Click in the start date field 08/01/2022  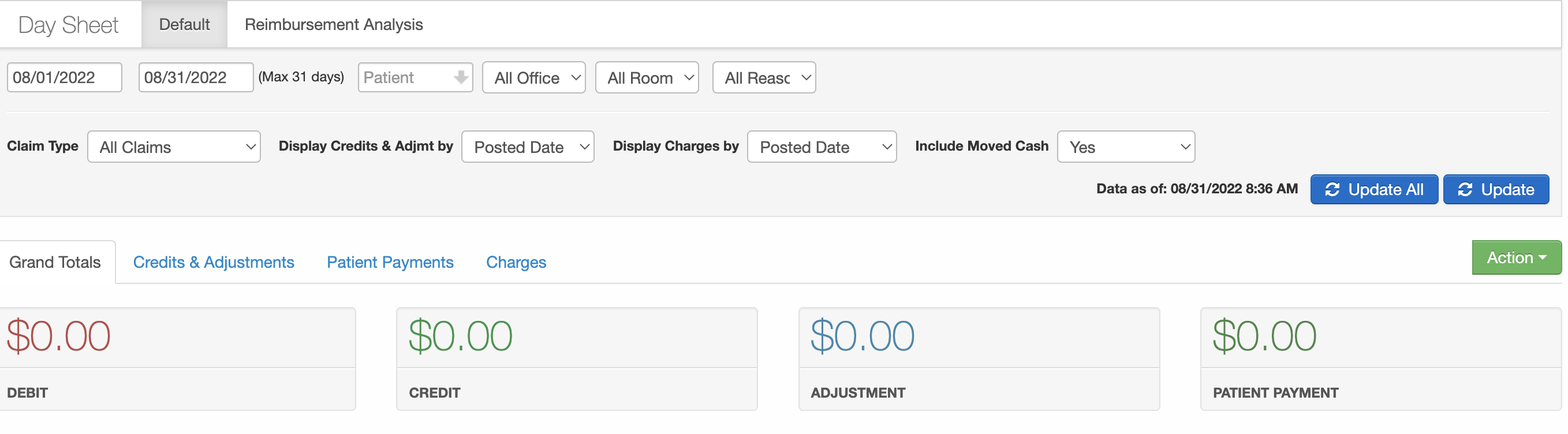click(65, 77)
